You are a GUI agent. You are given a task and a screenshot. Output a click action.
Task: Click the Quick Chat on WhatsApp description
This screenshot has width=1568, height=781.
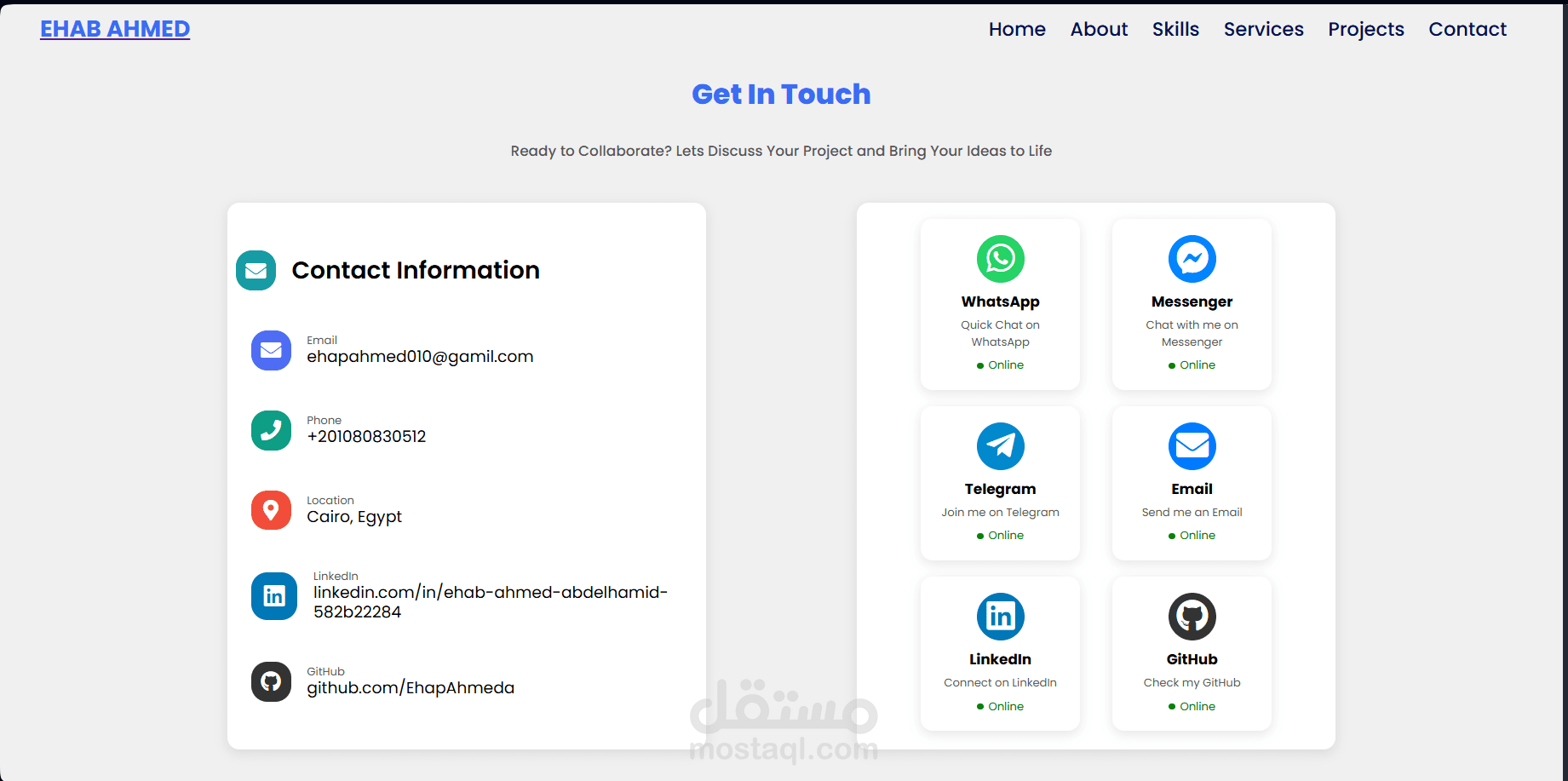click(x=1001, y=333)
